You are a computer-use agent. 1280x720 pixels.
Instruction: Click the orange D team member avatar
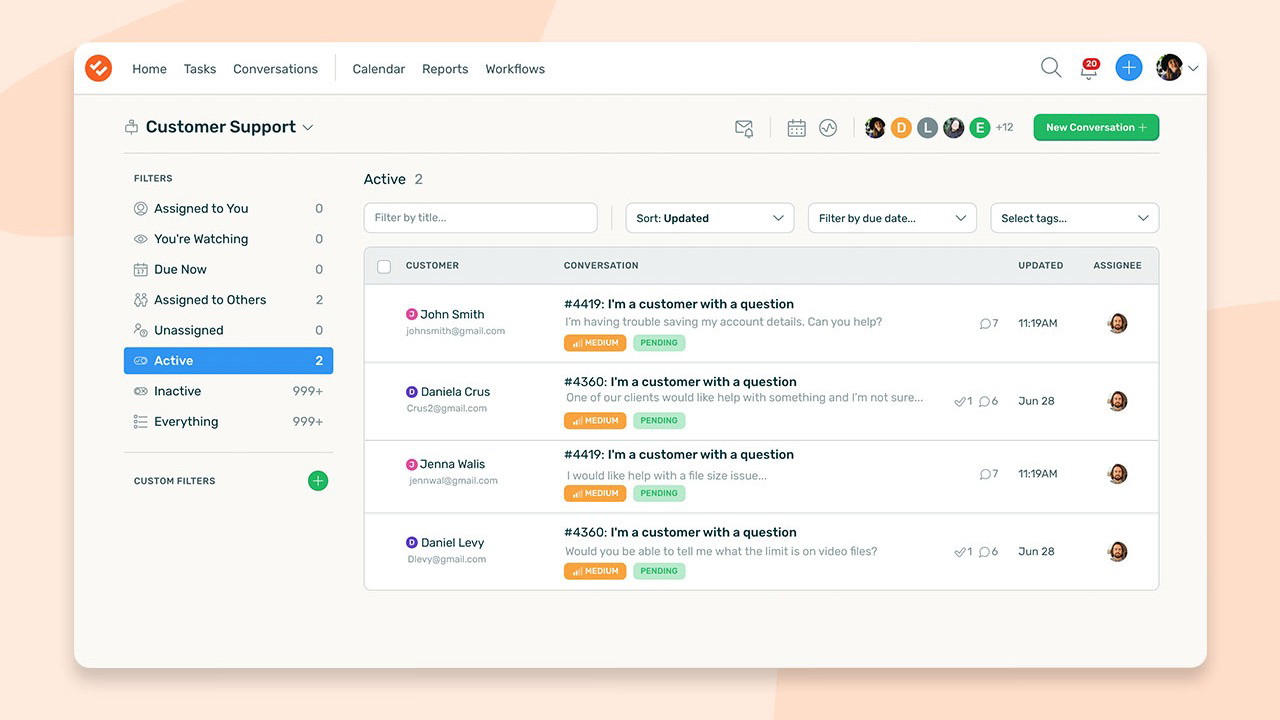901,128
